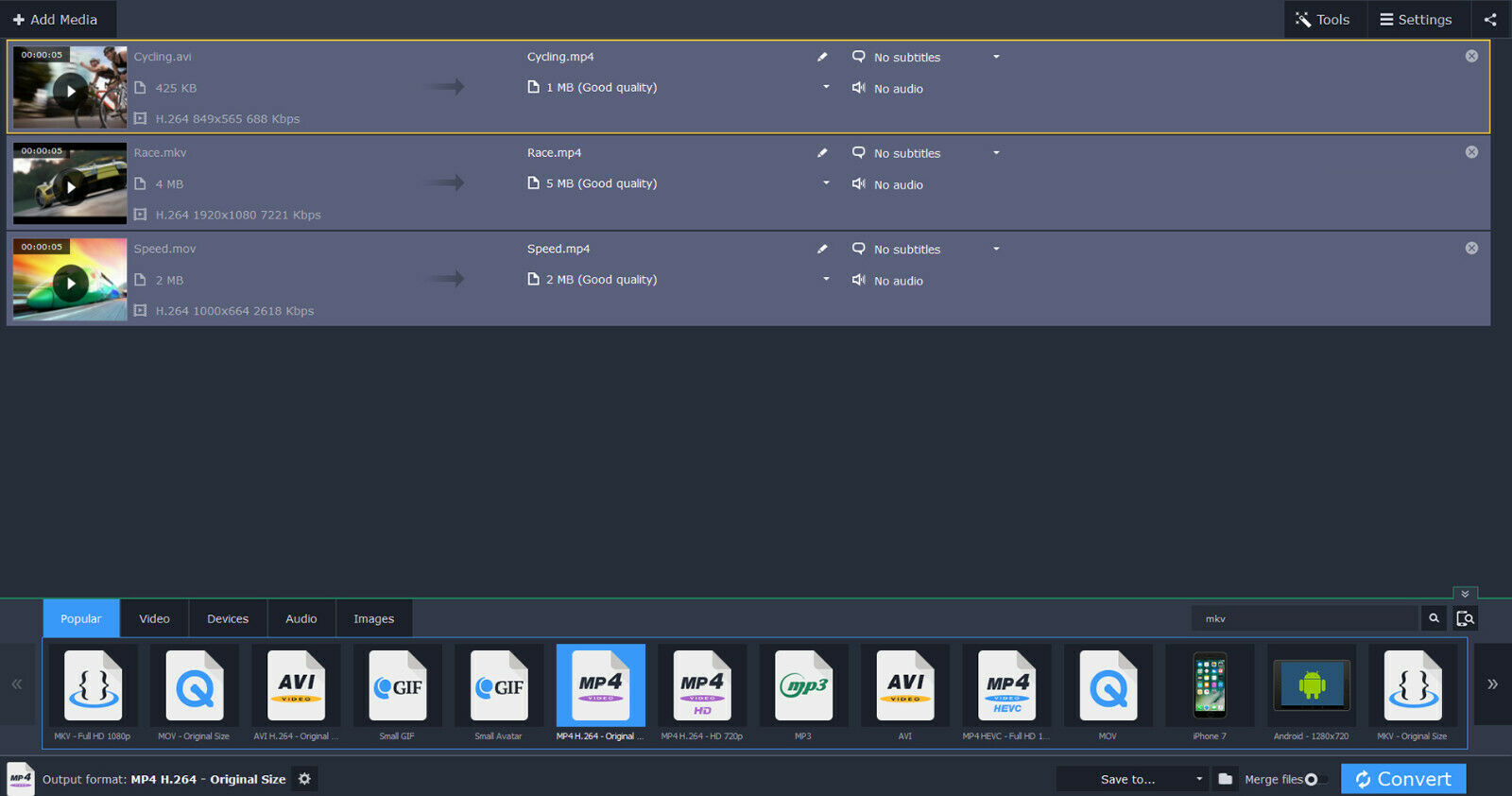Select MP4 HEVC - Full HD preset
Image resolution: width=1512 pixels, height=796 pixels.
coord(1006,694)
